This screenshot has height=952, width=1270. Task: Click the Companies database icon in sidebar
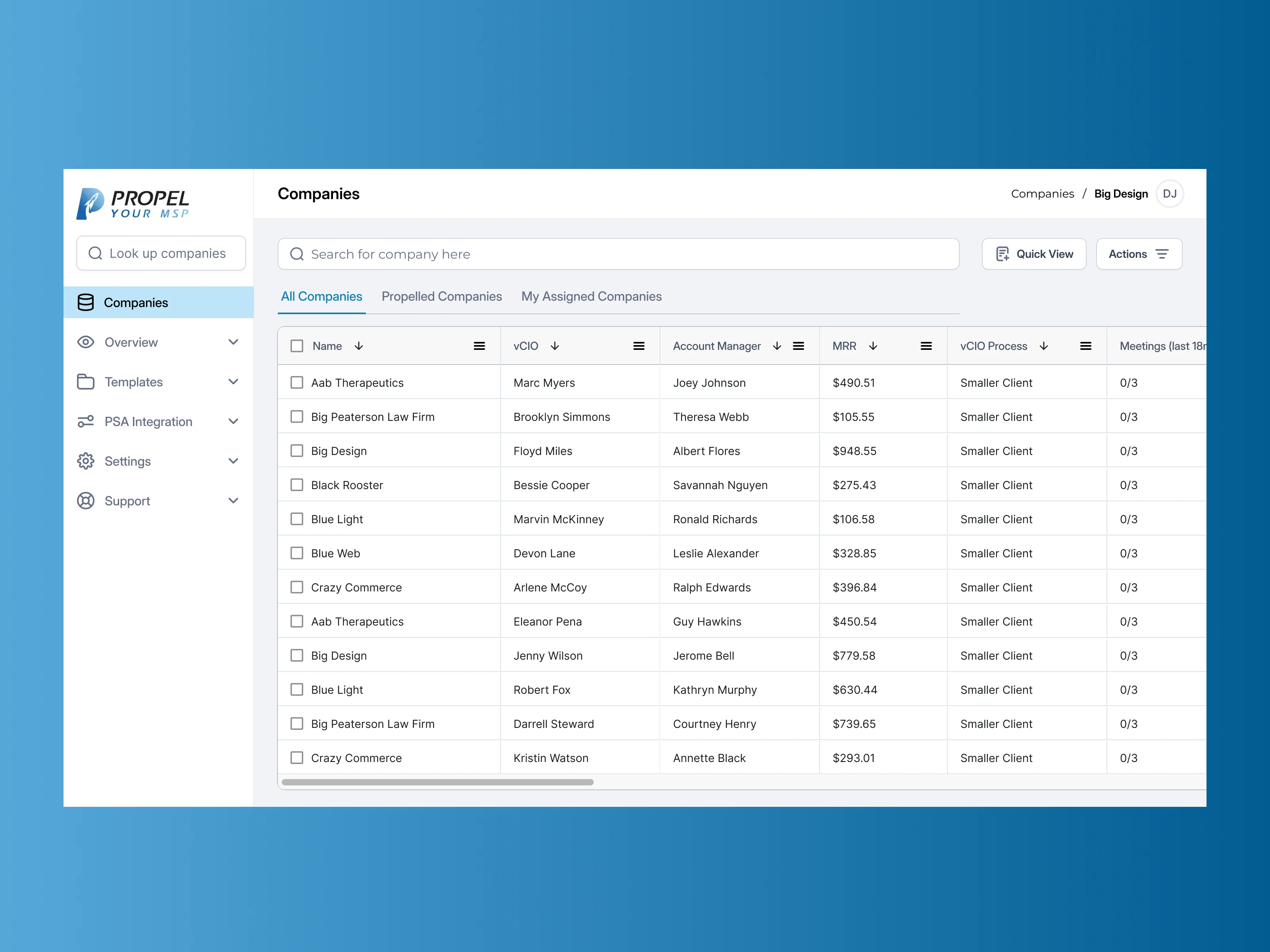[x=86, y=302]
